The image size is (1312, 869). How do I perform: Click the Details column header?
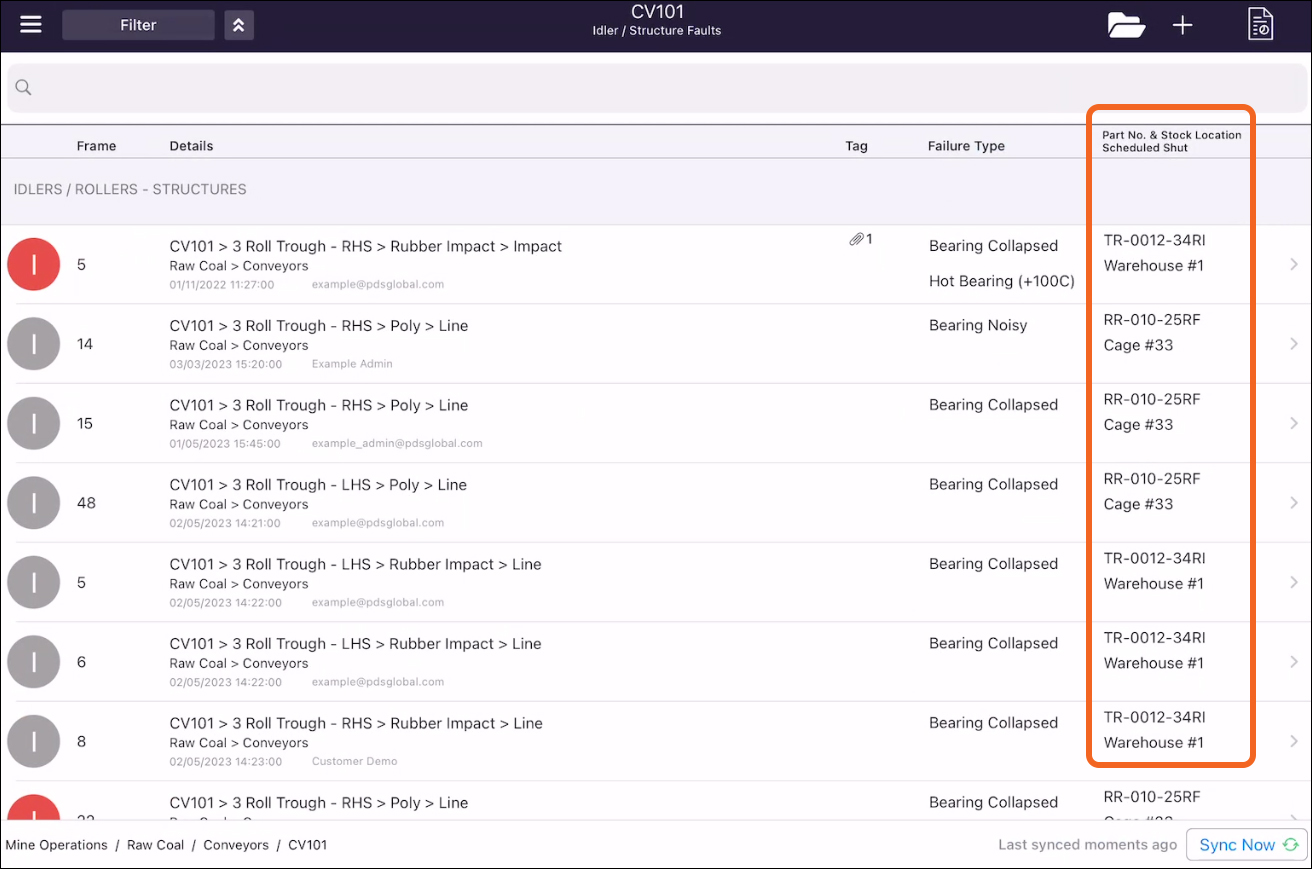point(191,146)
